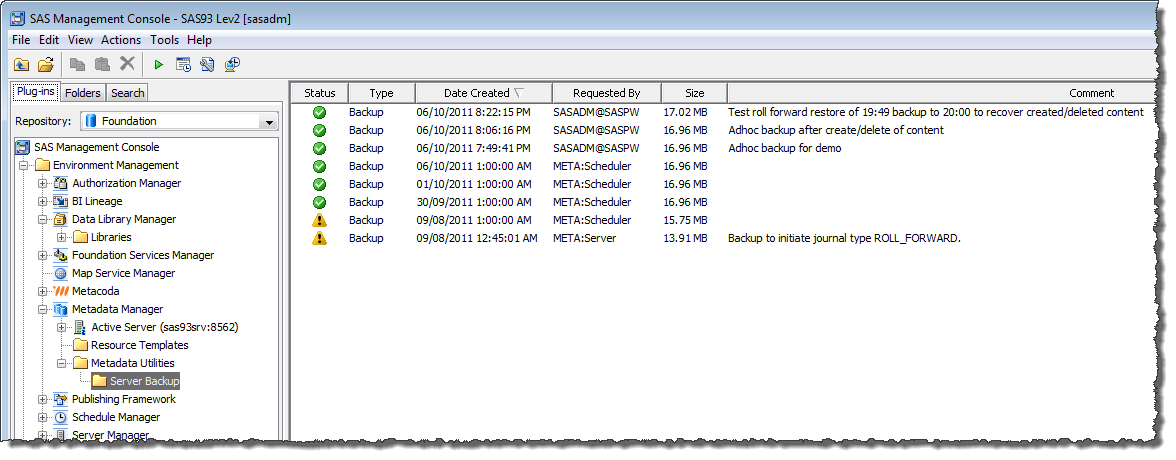
Task: Click the Authorization Manager icon
Action: (x=61, y=183)
